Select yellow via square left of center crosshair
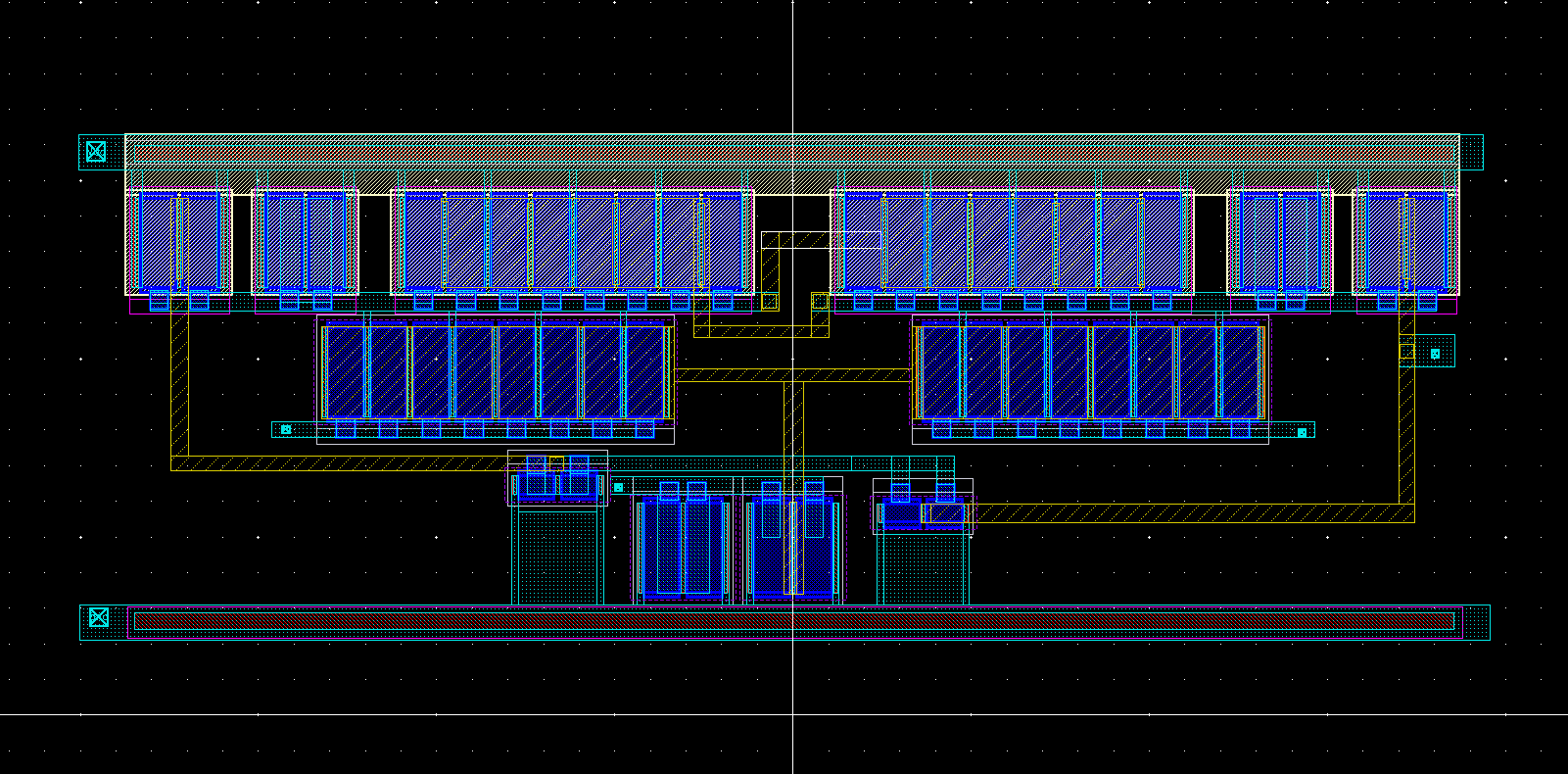The width and height of the screenshot is (1568, 774). pyautogui.click(x=770, y=301)
